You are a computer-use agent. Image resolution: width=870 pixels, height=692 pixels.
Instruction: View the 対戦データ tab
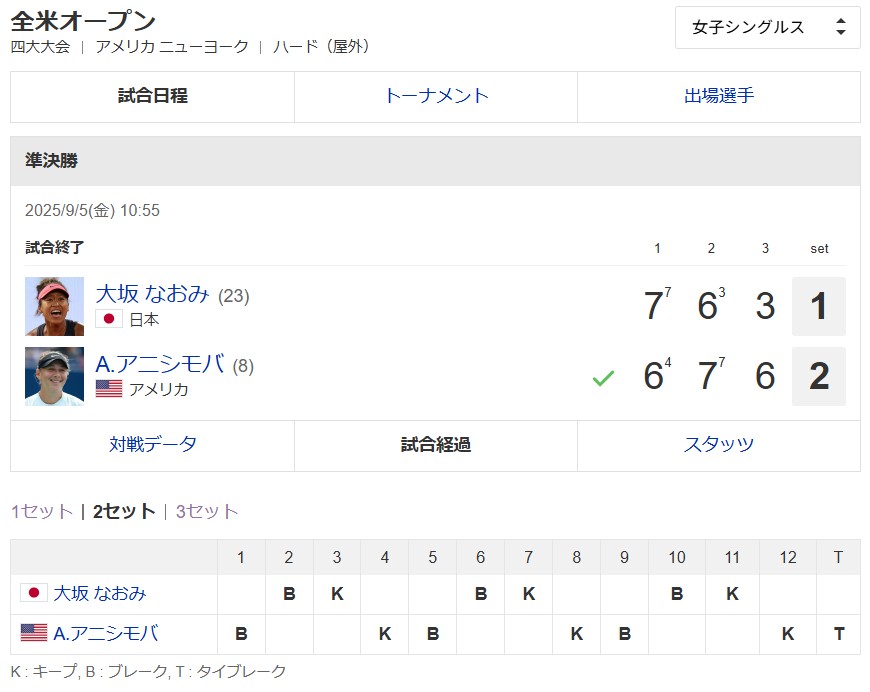152,445
